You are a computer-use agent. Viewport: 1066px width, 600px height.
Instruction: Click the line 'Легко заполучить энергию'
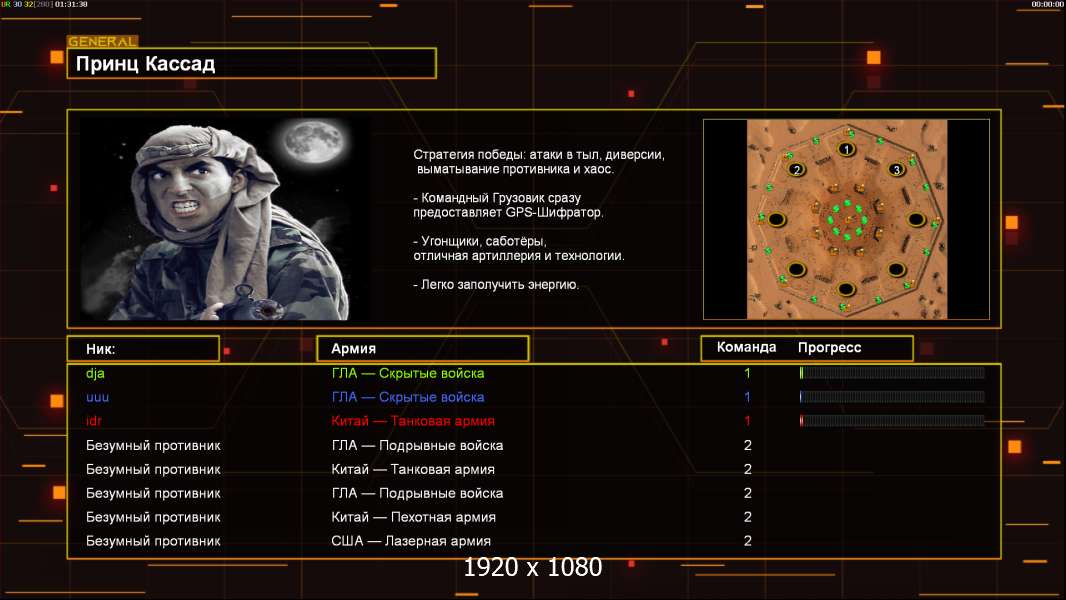point(496,285)
